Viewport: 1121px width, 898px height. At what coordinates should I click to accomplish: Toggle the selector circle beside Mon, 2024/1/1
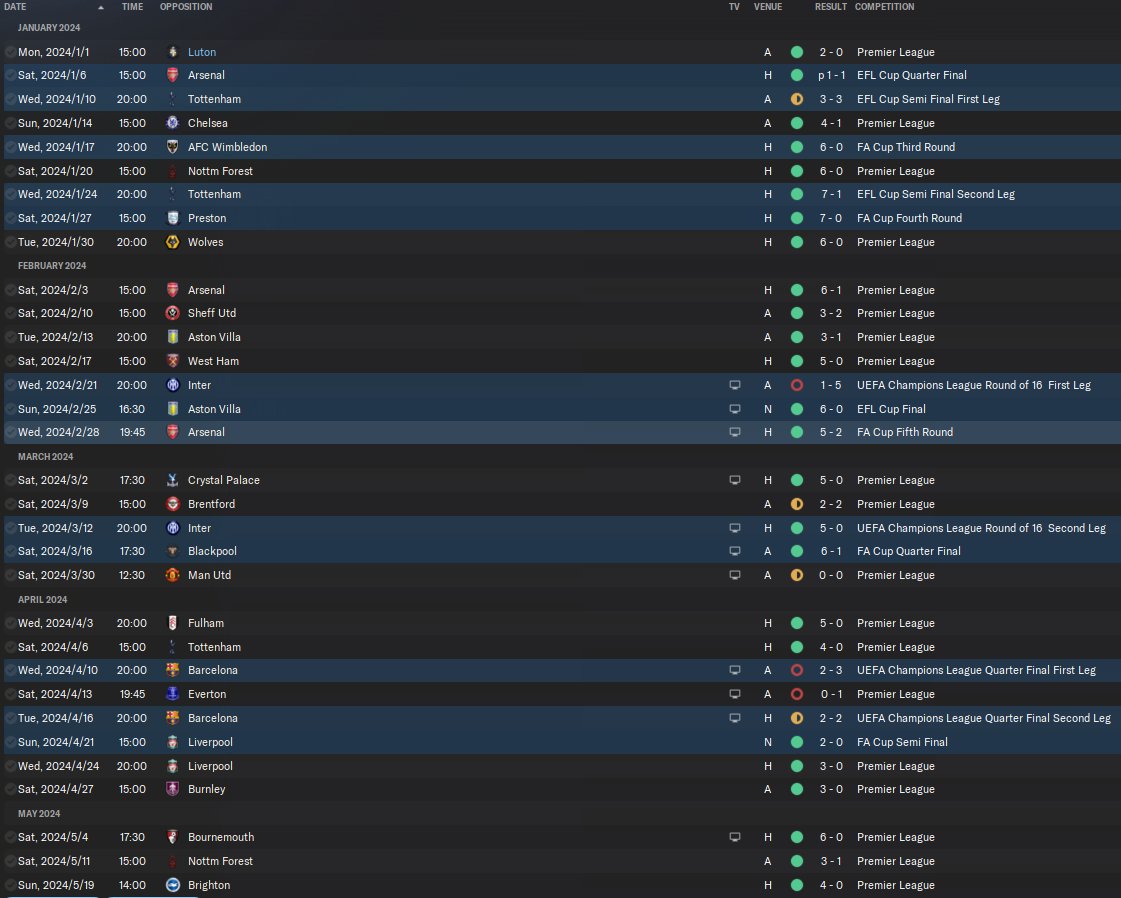point(10,51)
